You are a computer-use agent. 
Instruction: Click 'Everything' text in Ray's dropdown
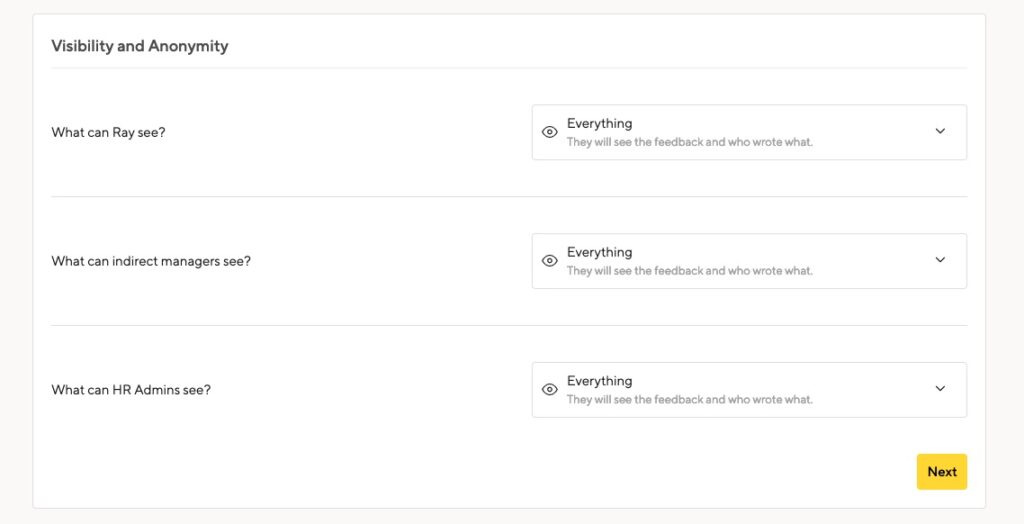click(600, 123)
